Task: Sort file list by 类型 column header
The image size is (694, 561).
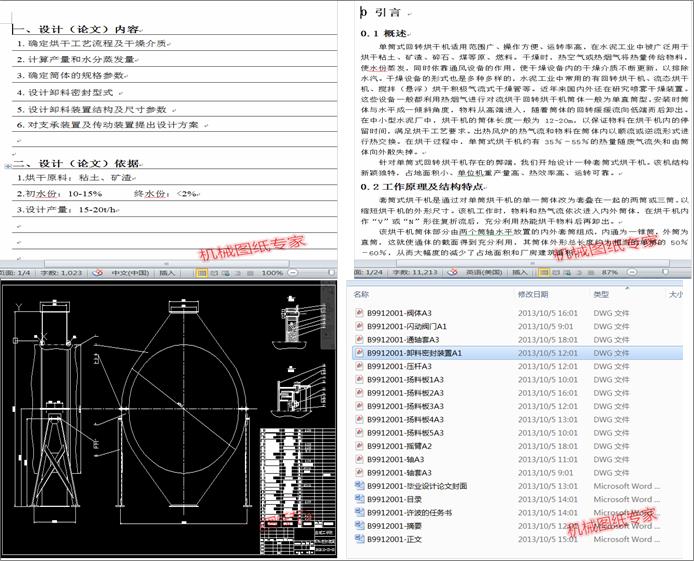Action: pos(601,294)
